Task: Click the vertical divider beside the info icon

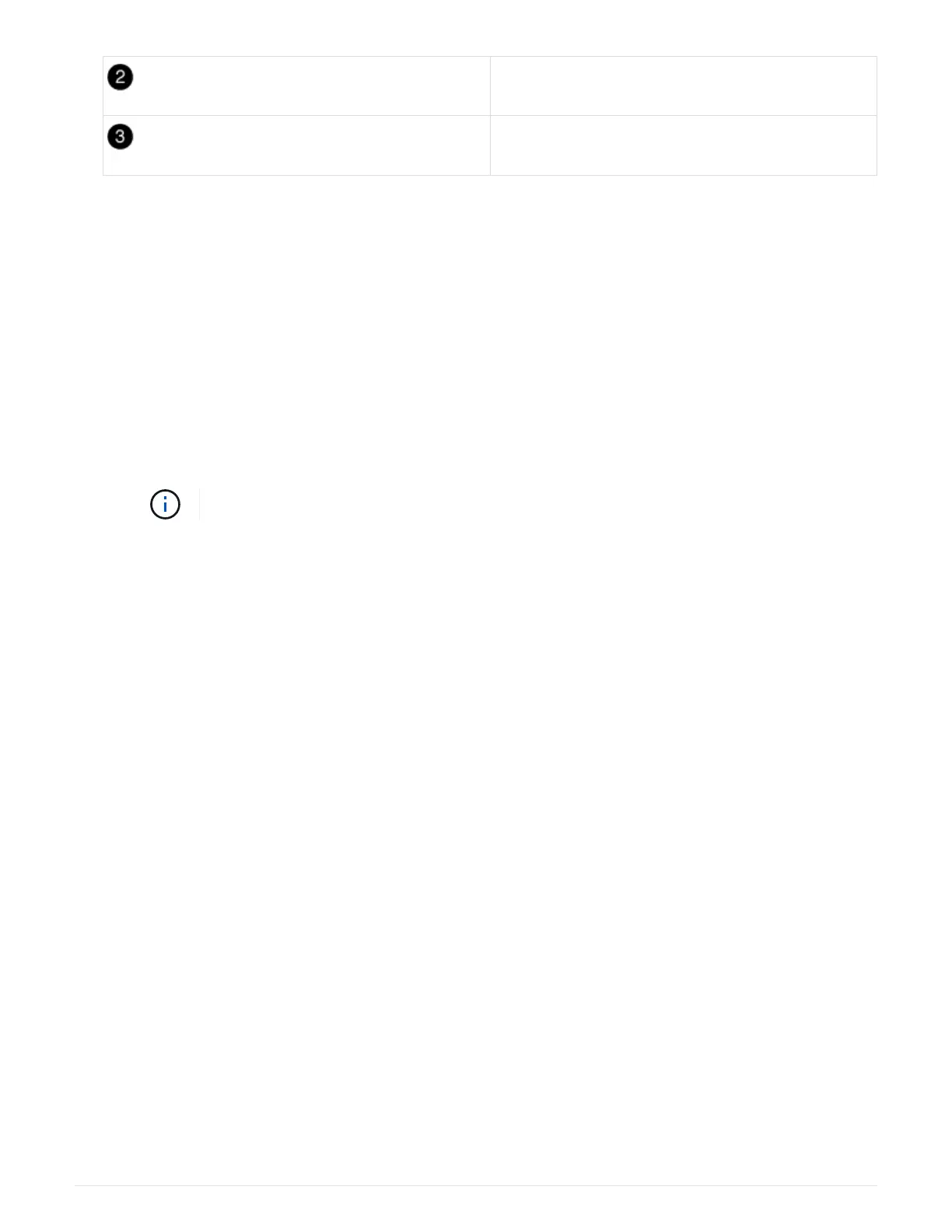Action: pyautogui.click(x=200, y=505)
